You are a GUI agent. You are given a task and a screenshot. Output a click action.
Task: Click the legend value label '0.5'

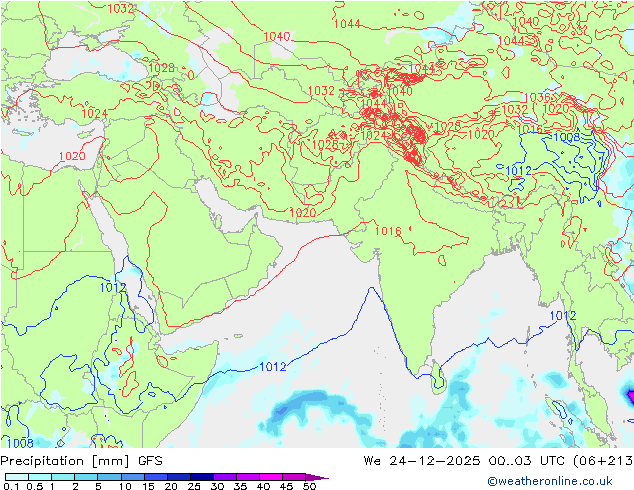point(35,486)
